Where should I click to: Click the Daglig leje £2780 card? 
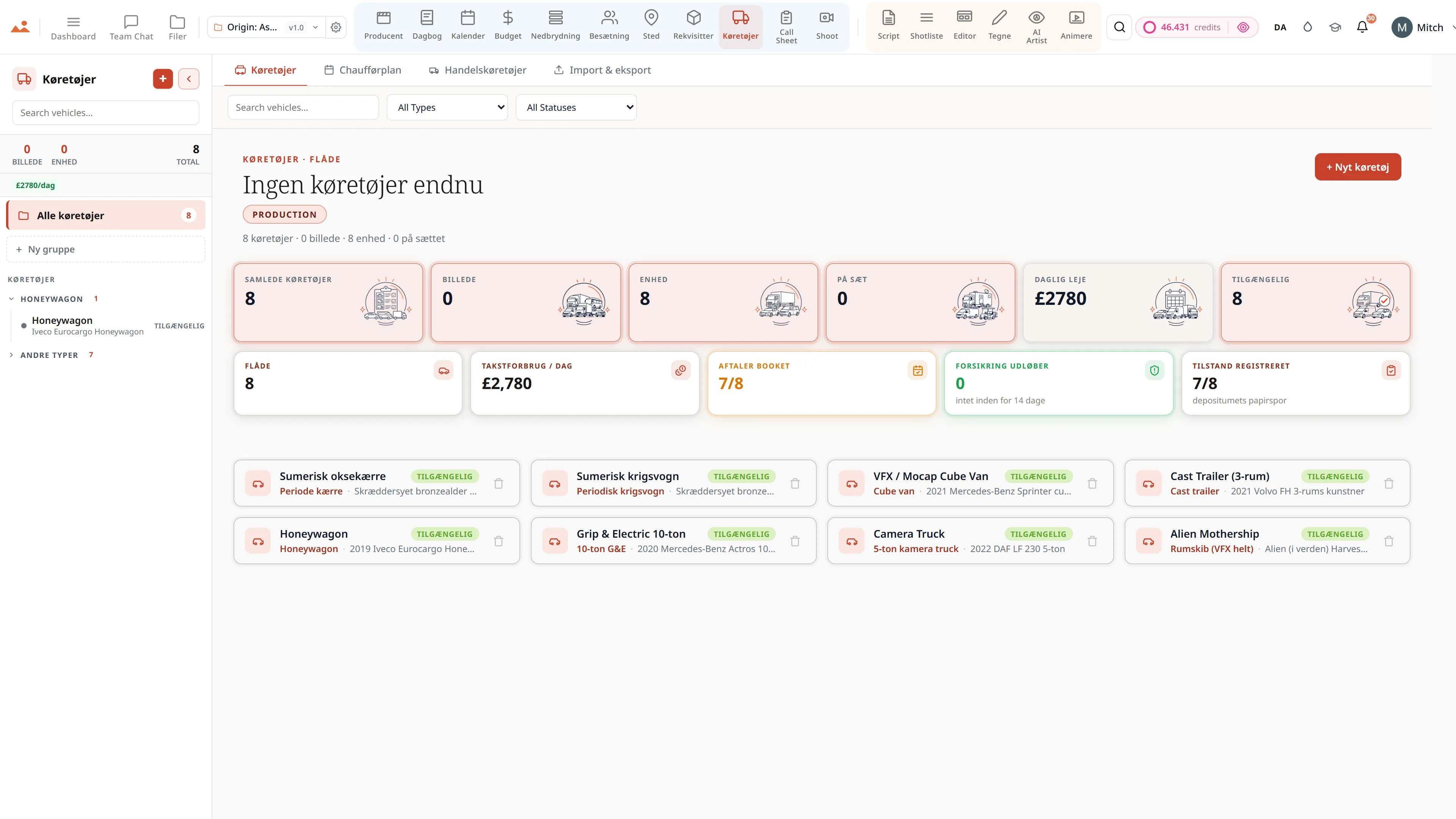1118,303
